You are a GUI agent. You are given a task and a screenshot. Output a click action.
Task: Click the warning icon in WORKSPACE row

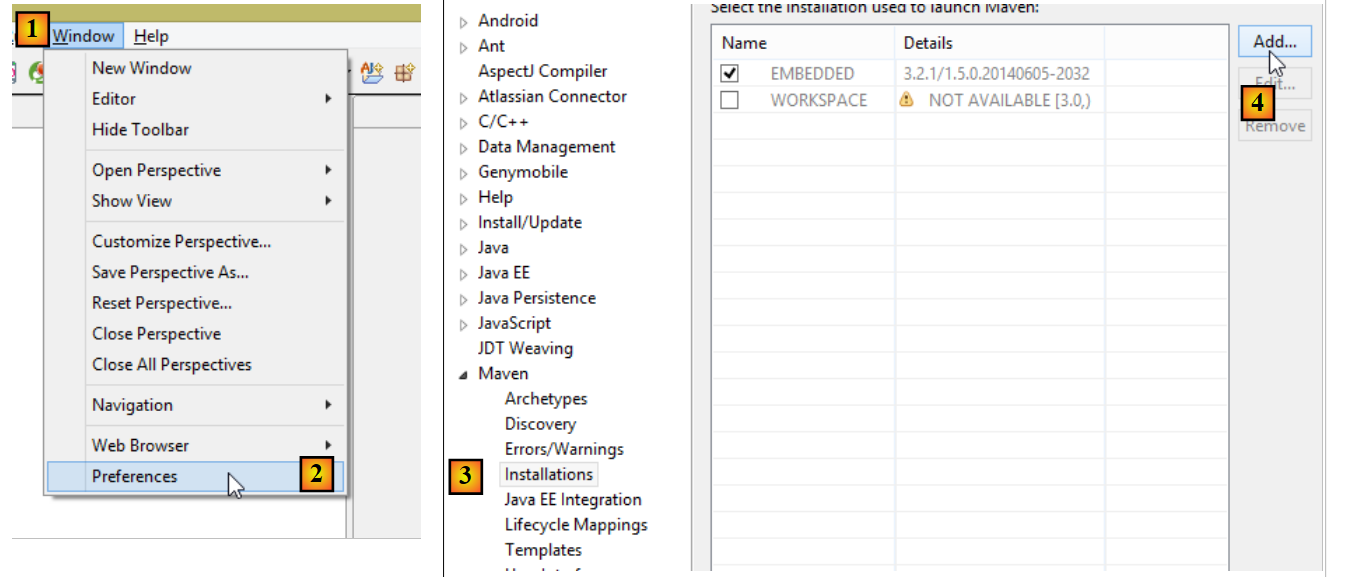907,100
